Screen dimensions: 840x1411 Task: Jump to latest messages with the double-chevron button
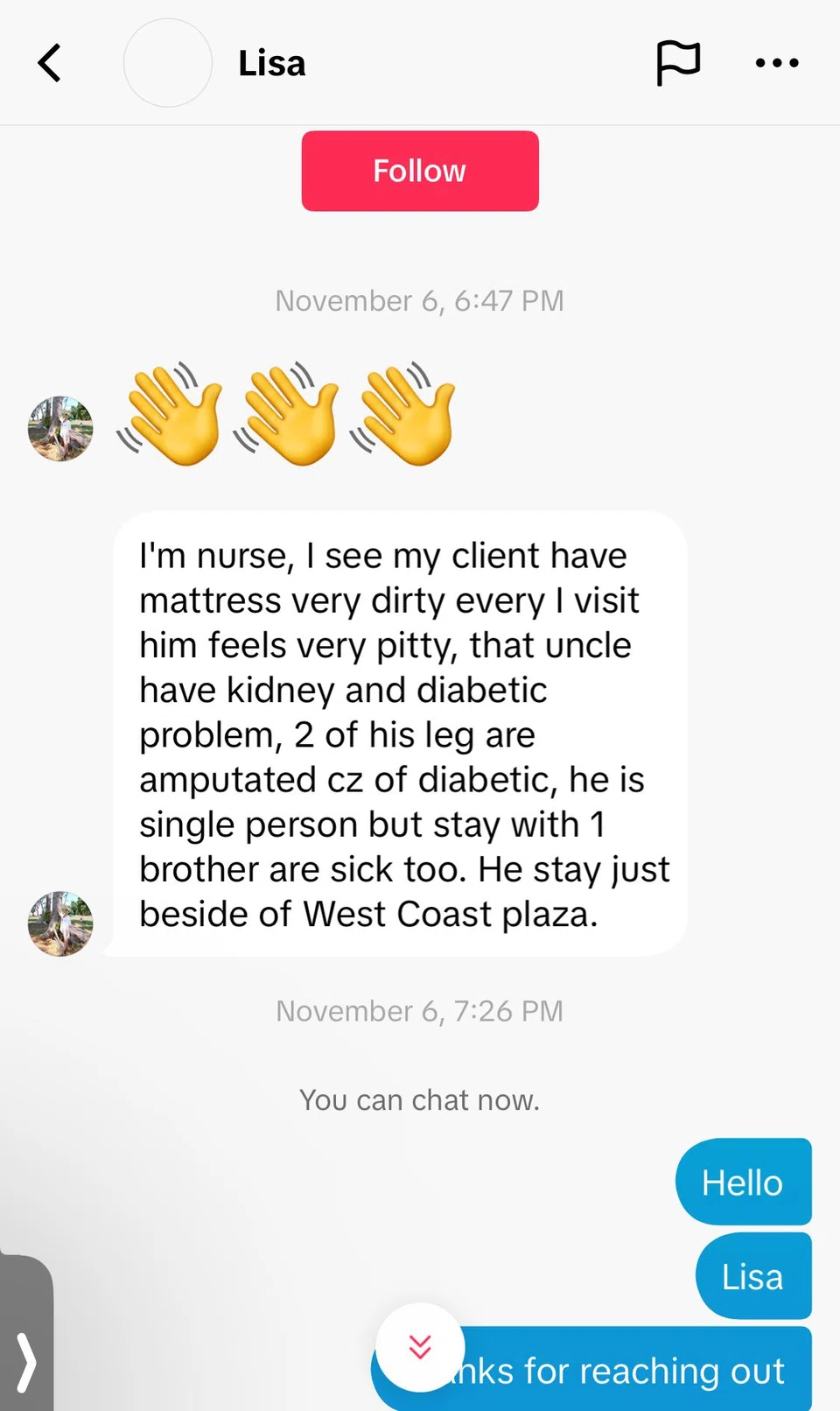[x=420, y=1346]
